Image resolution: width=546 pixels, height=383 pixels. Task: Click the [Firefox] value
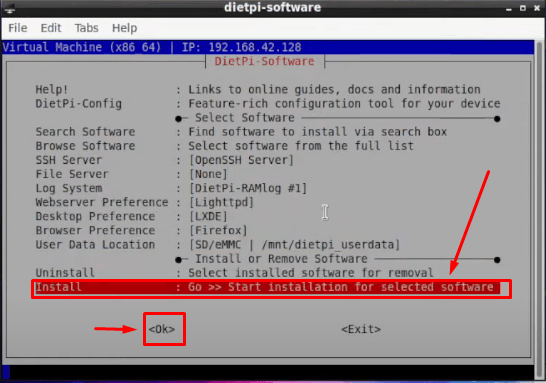coord(218,230)
